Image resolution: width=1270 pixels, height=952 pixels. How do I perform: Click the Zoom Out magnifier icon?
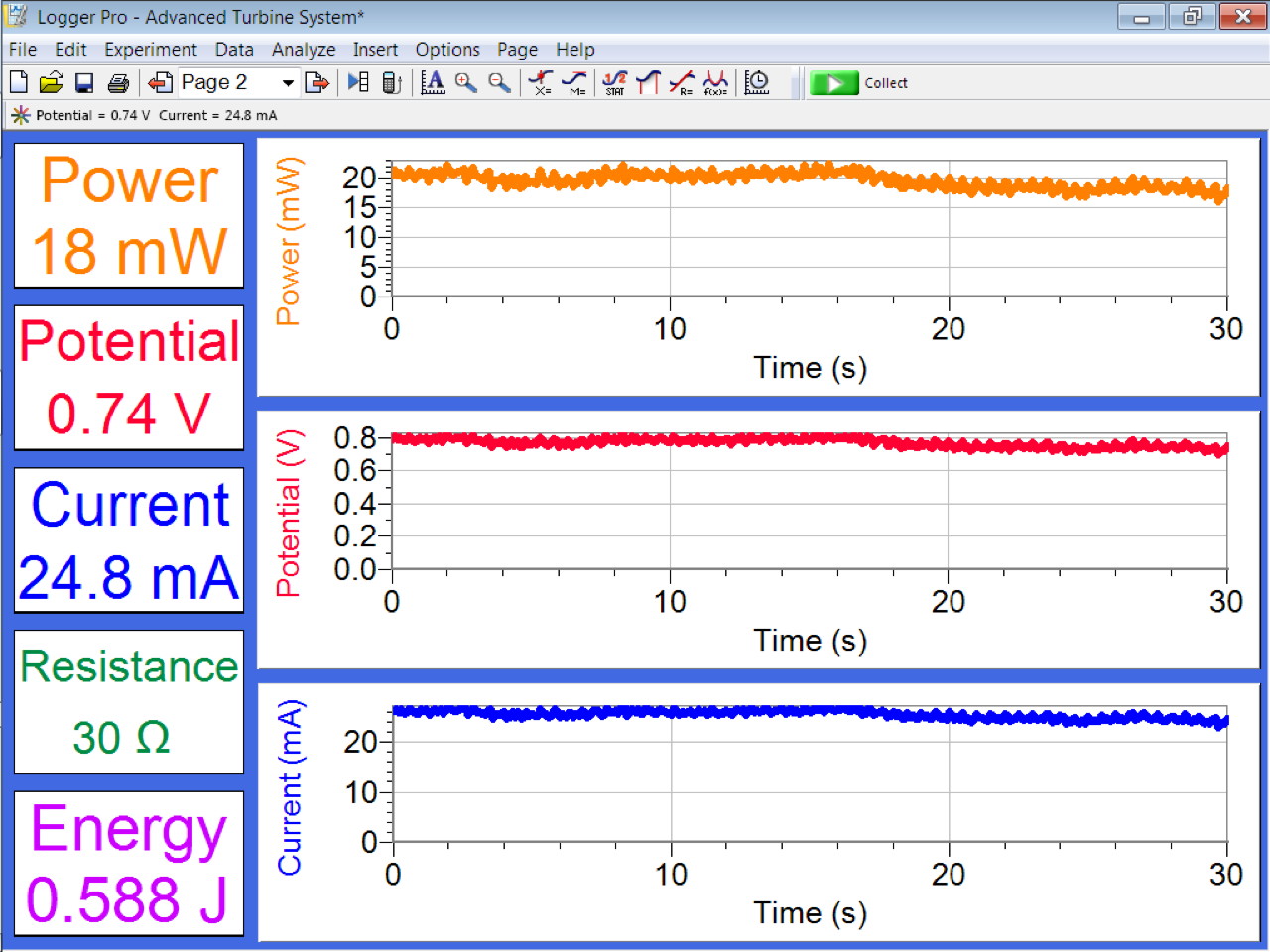point(499,83)
